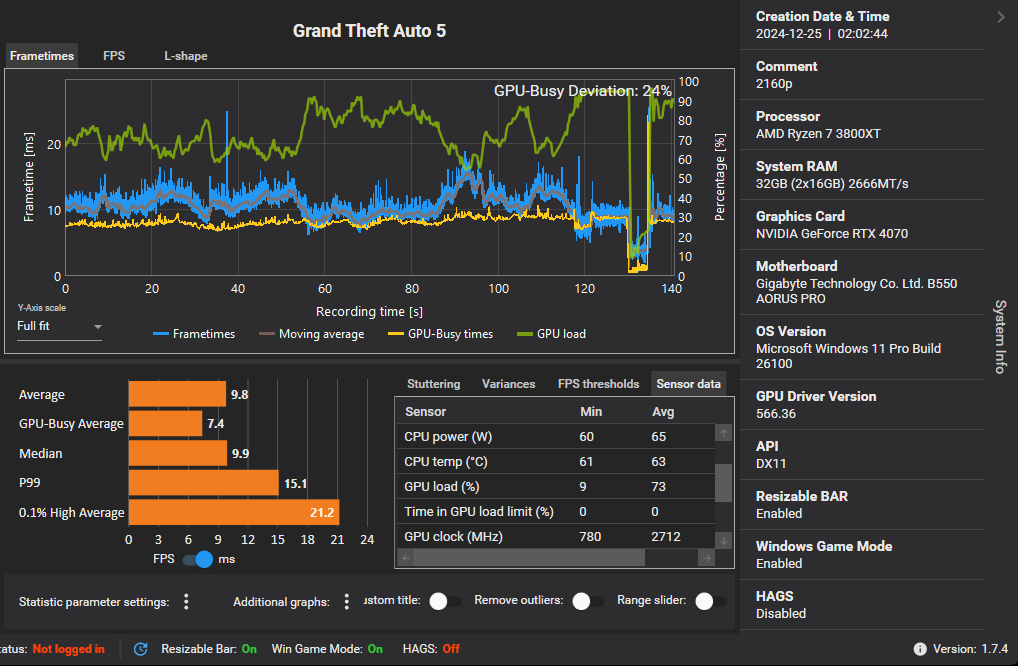The image size is (1018, 666).
Task: Select the CPU power (W) row
Action: pyautogui.click(x=556, y=436)
